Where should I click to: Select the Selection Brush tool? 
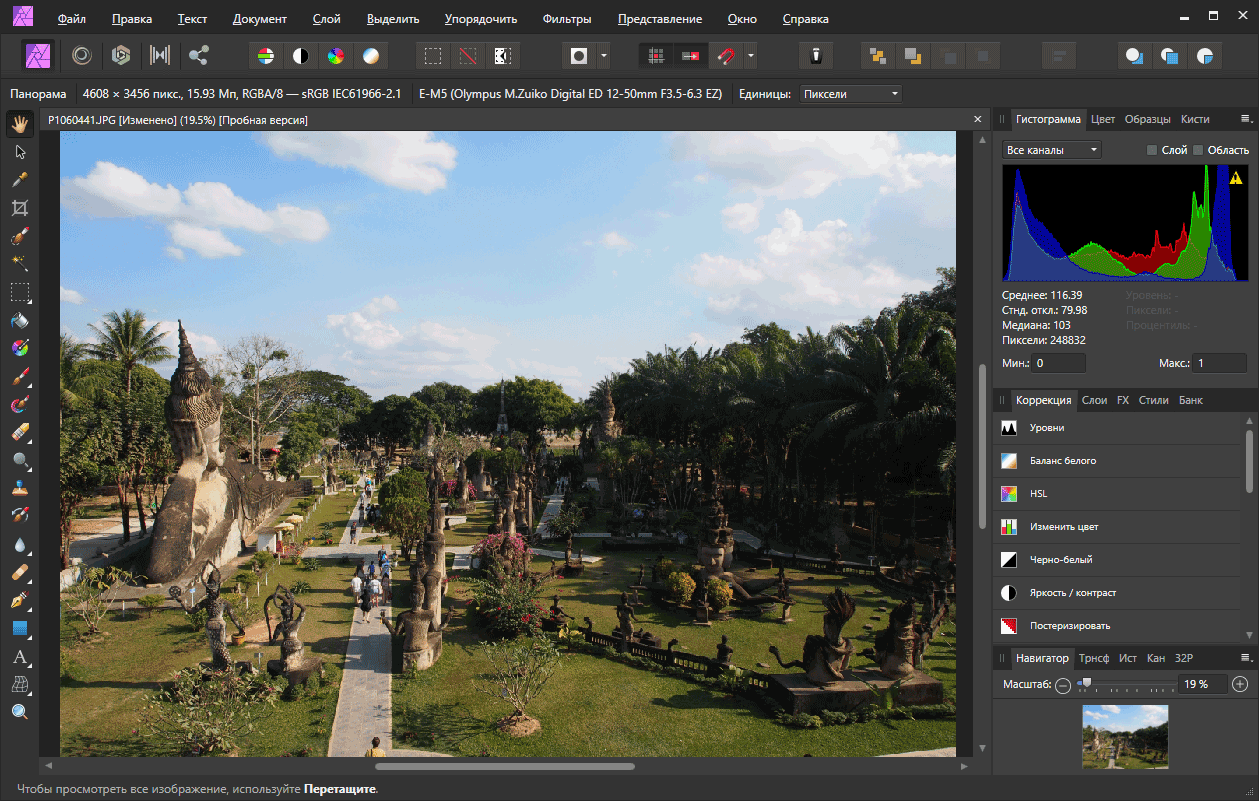(19, 237)
